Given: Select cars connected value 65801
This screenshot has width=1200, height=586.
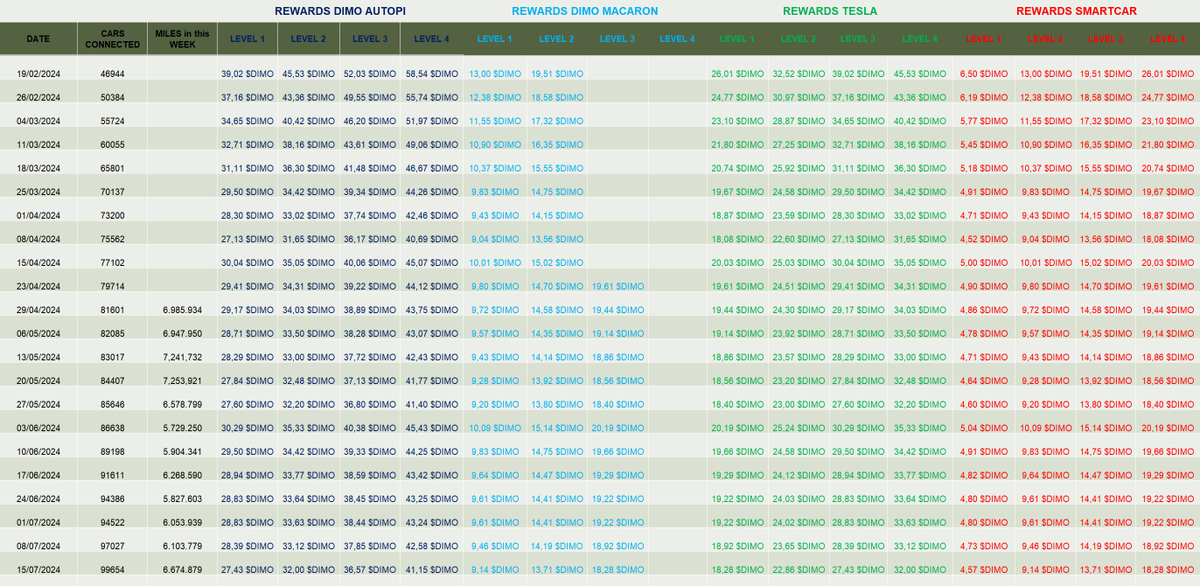Looking at the screenshot, I should click(112, 168).
